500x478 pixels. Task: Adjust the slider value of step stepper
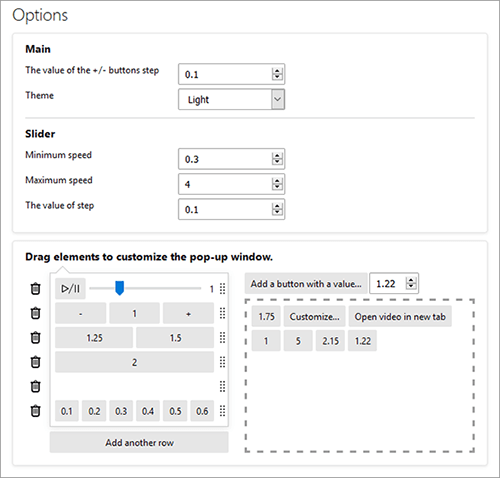pos(277,209)
